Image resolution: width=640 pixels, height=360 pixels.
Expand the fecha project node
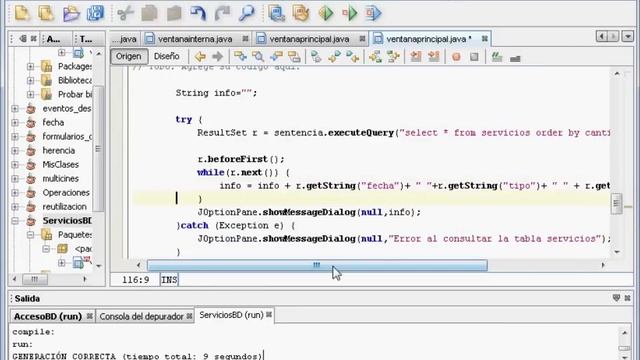[15, 122]
